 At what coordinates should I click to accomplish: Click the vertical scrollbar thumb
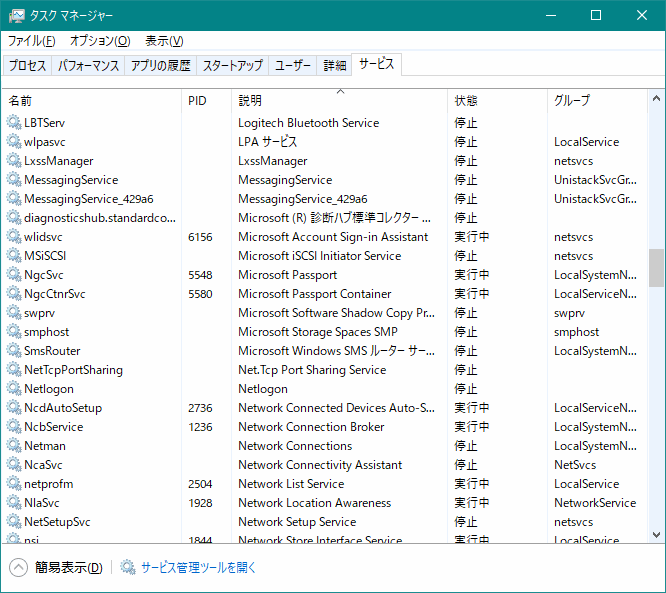tap(656, 268)
